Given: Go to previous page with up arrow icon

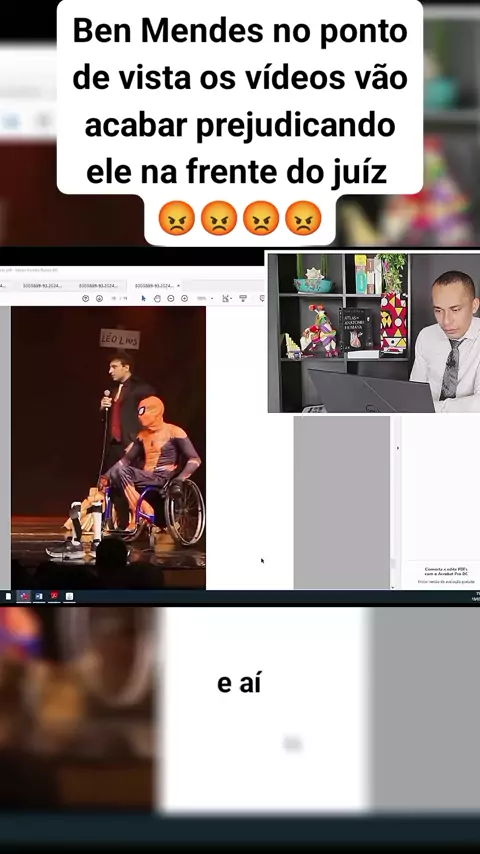Looking at the screenshot, I should coord(86,298).
